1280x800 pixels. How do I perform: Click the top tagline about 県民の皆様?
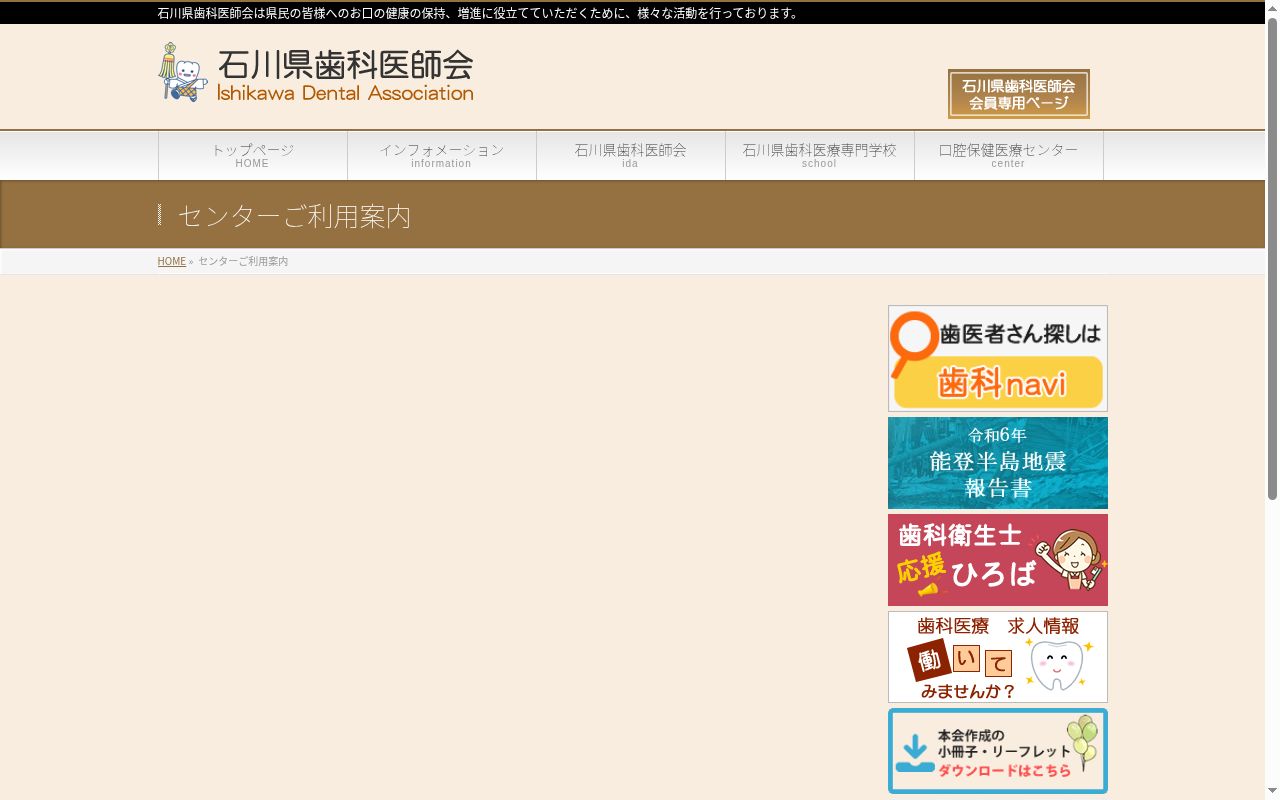(480, 13)
